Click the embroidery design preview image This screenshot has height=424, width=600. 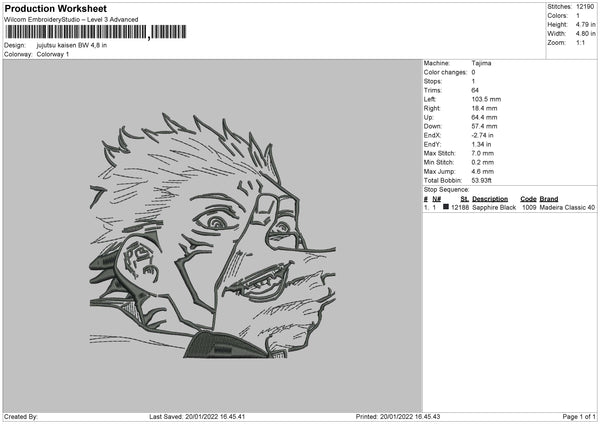213,235
